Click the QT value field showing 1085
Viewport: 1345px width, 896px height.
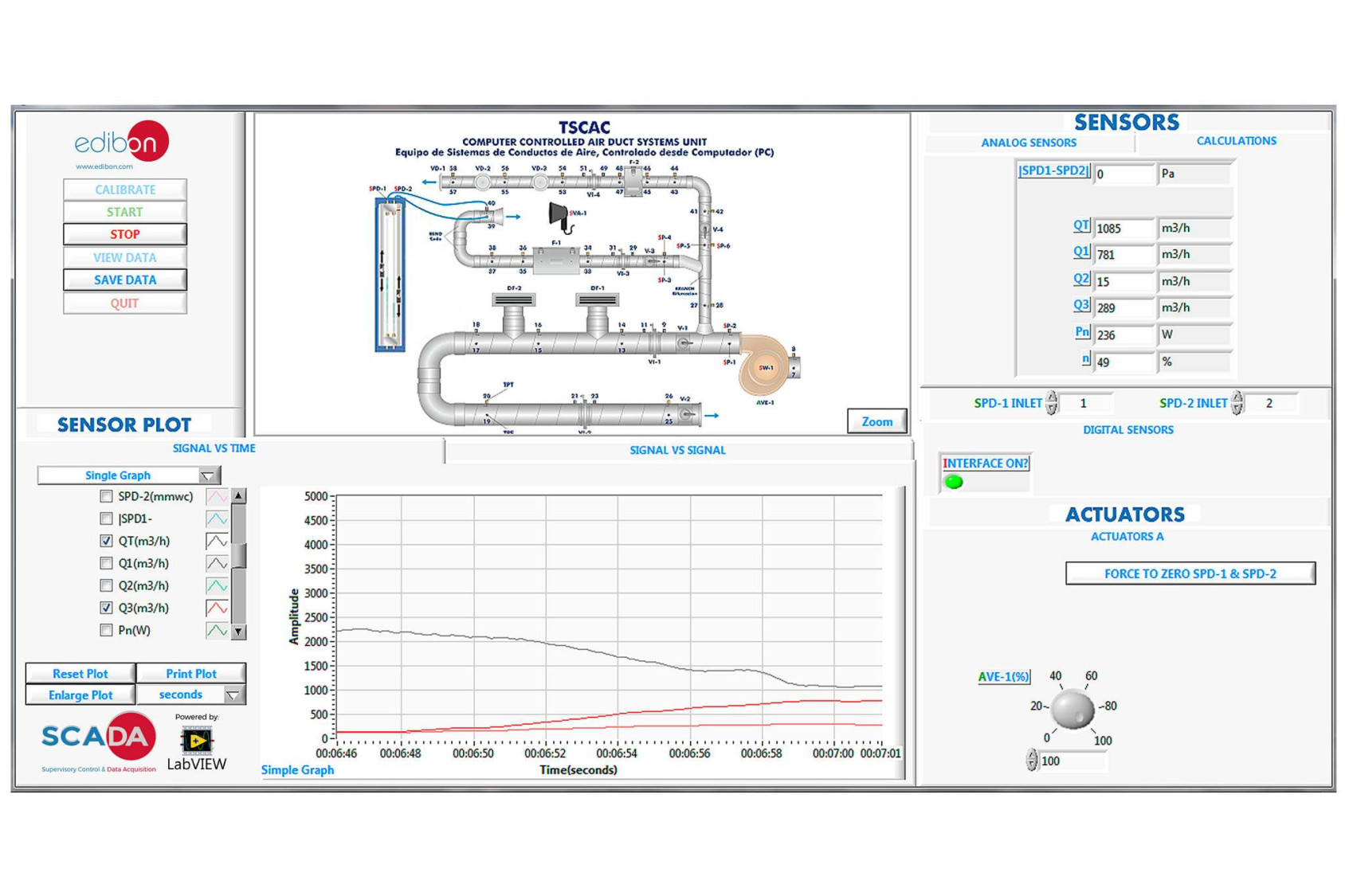[x=1124, y=229]
